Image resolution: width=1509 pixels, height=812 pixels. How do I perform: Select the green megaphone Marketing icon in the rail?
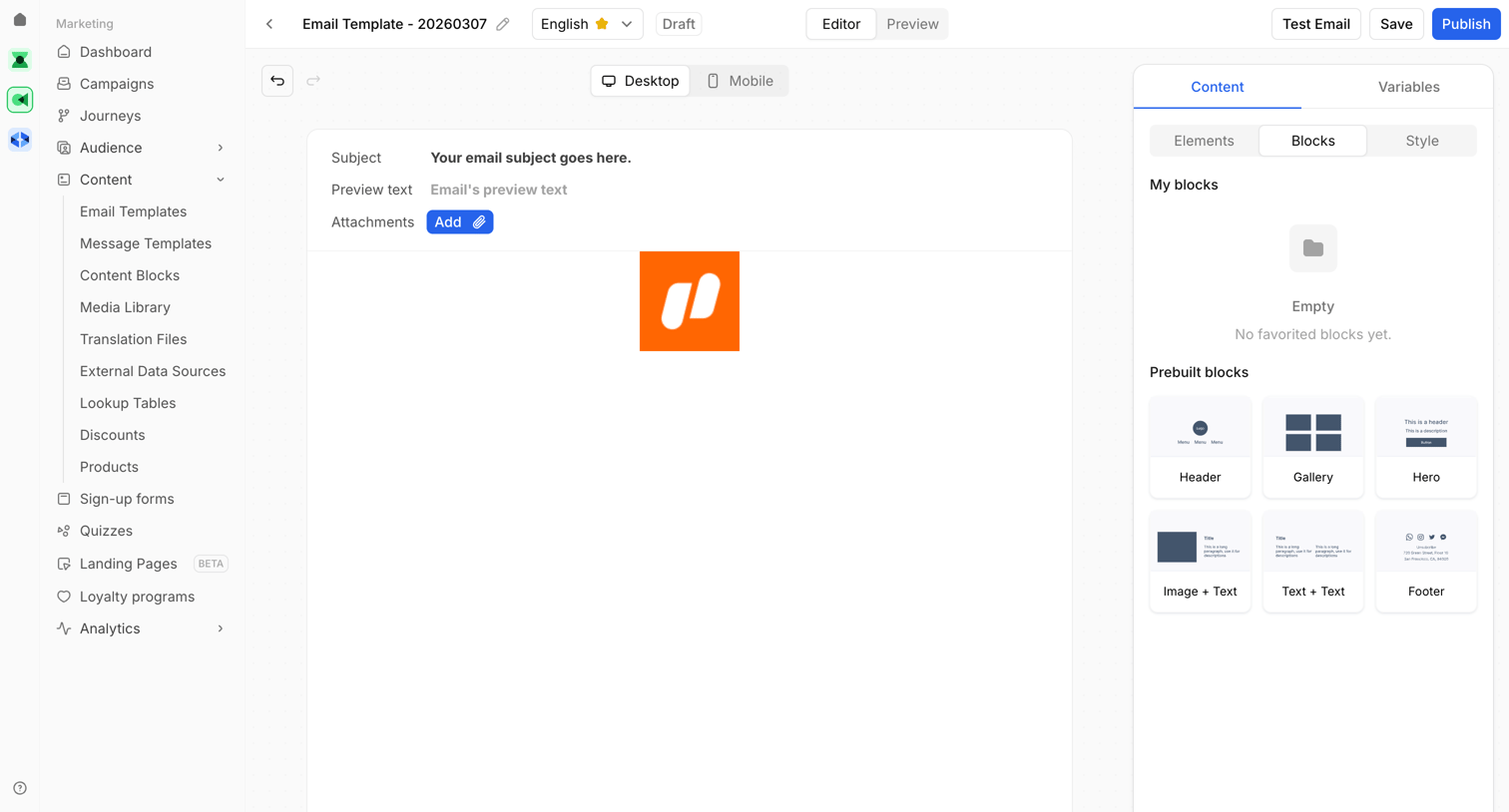click(x=20, y=100)
